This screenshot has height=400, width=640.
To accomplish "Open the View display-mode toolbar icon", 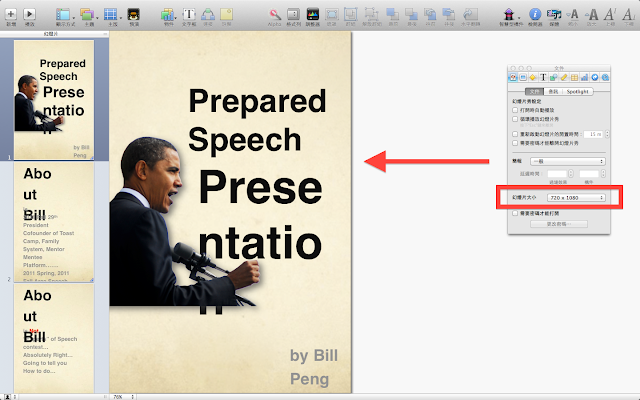I will coord(63,14).
